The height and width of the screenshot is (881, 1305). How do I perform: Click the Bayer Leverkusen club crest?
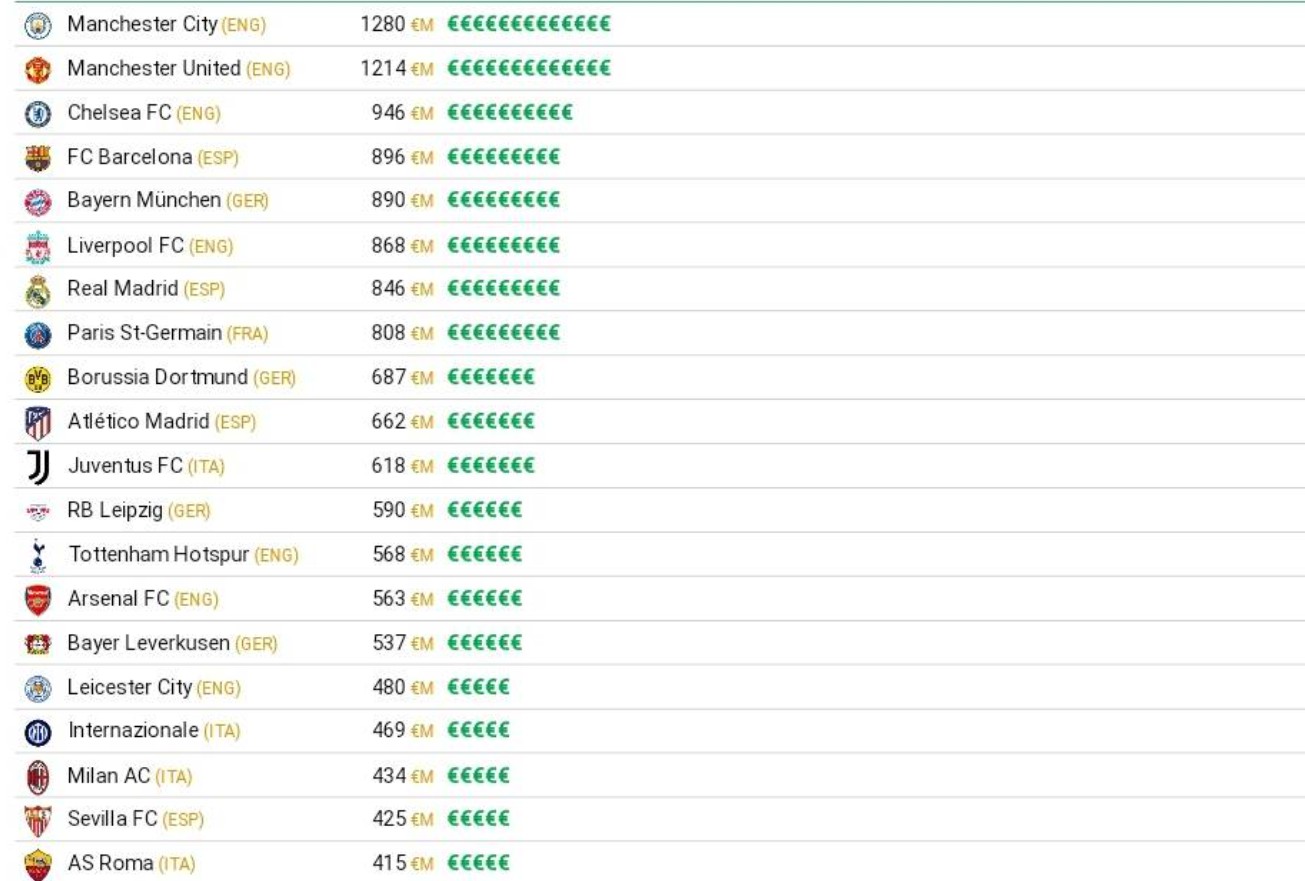click(x=37, y=645)
